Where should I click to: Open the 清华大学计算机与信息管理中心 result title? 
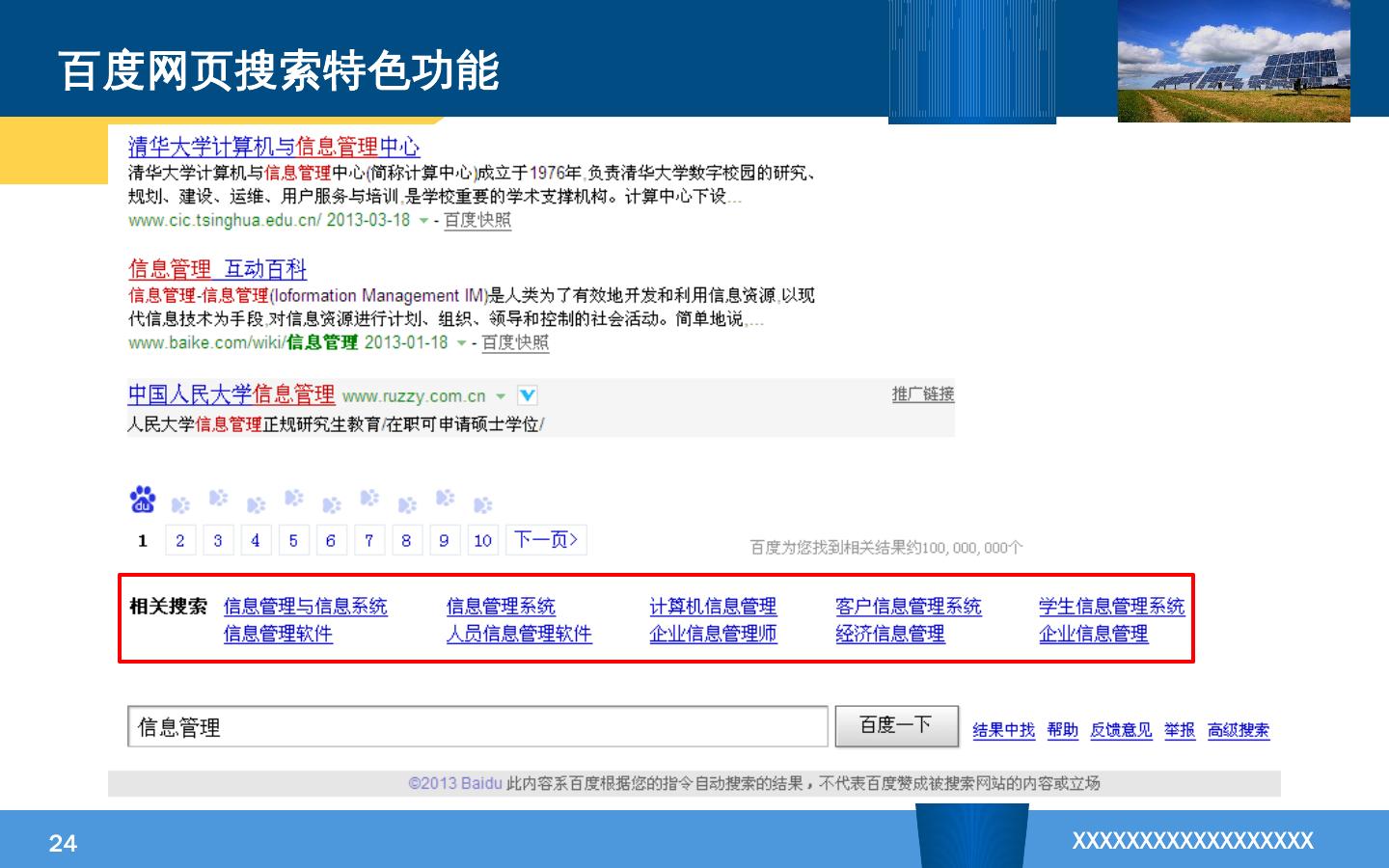(274, 148)
